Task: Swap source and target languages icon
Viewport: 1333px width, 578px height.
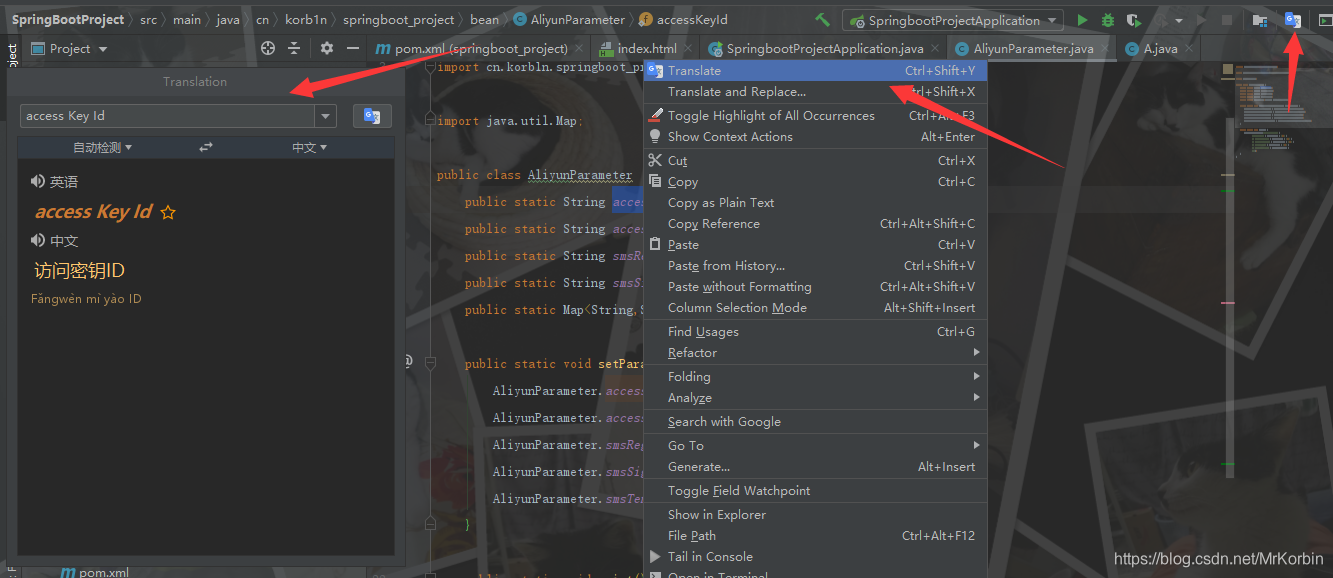Action: click(206, 147)
